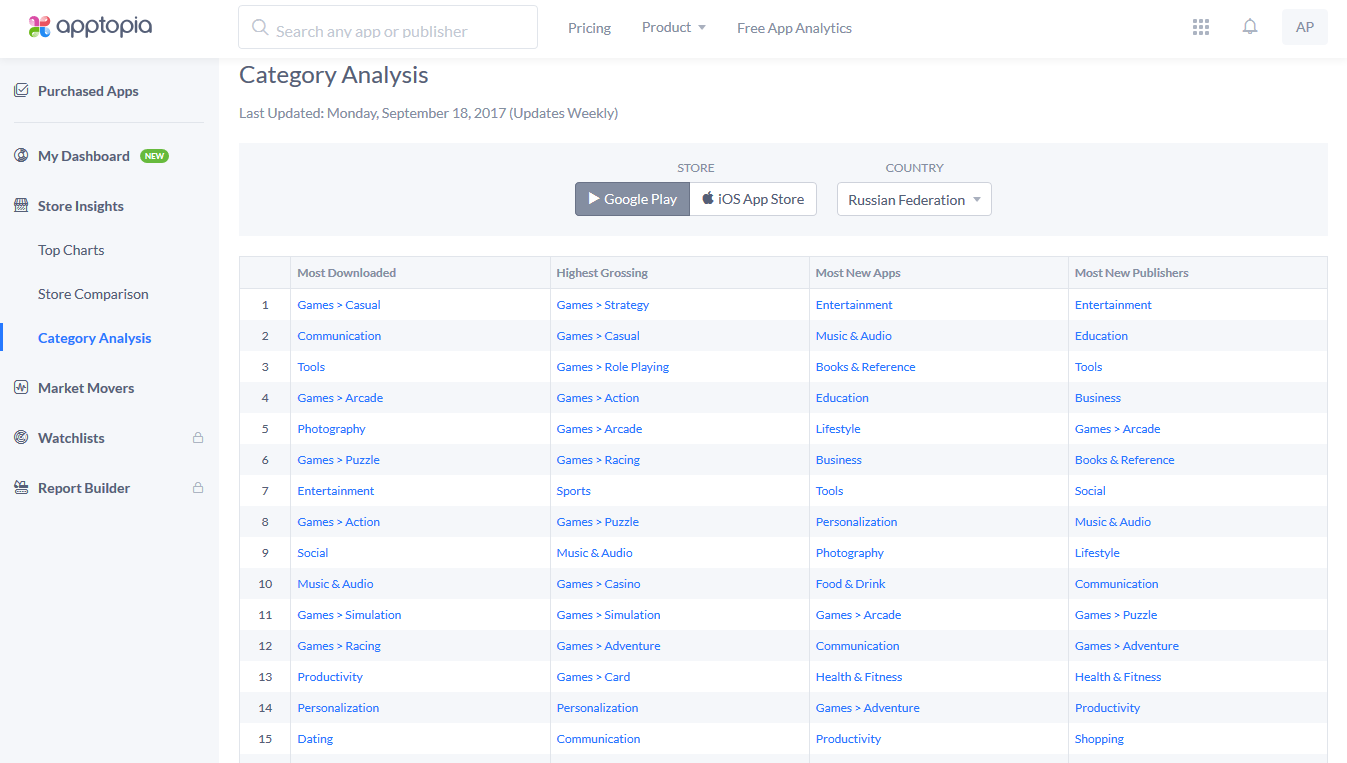Image resolution: width=1347 pixels, height=763 pixels.
Task: Click the Purchased Apps sidebar icon
Action: click(21, 91)
